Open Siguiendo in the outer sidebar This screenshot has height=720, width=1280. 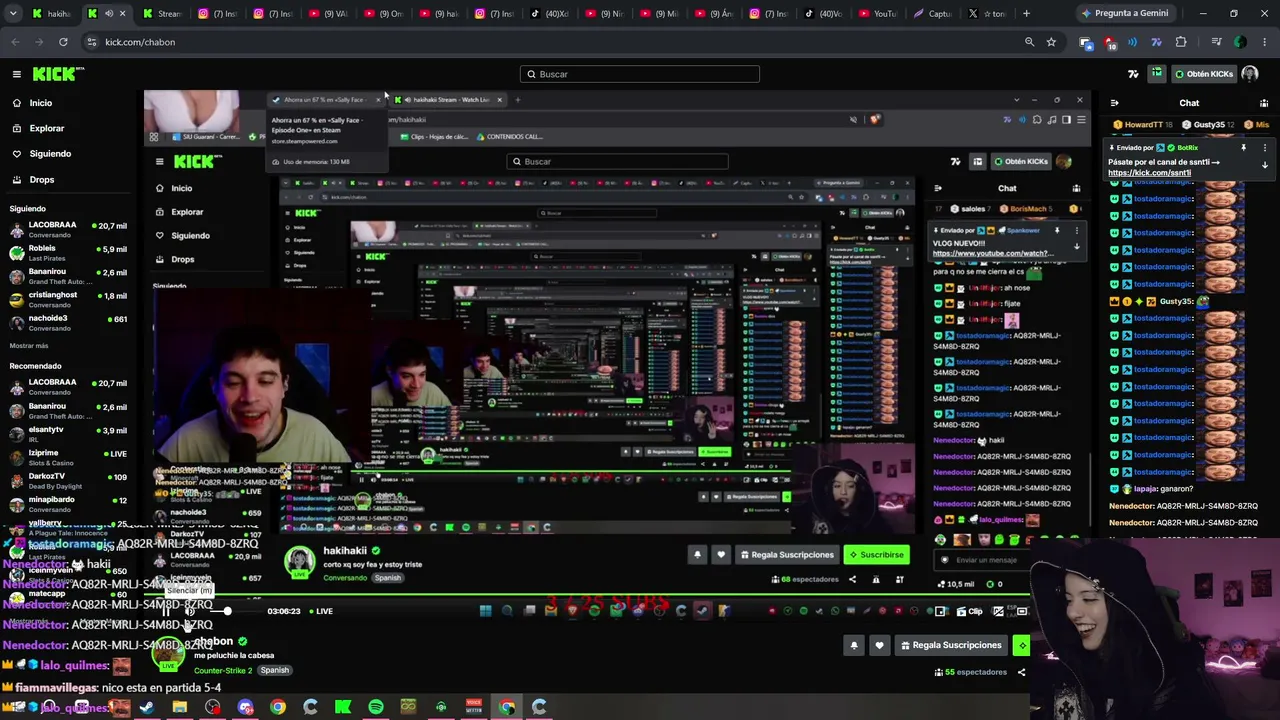50,154
